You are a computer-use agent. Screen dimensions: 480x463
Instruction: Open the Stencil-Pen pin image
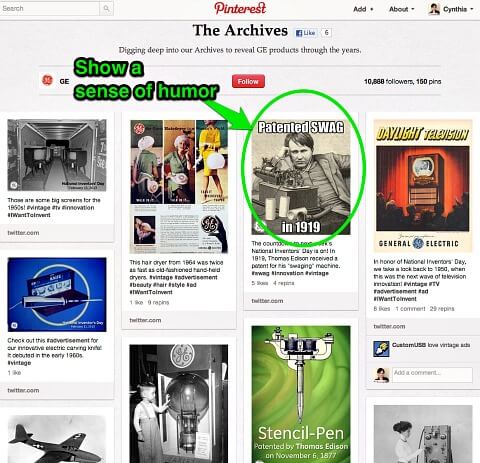coord(301,394)
